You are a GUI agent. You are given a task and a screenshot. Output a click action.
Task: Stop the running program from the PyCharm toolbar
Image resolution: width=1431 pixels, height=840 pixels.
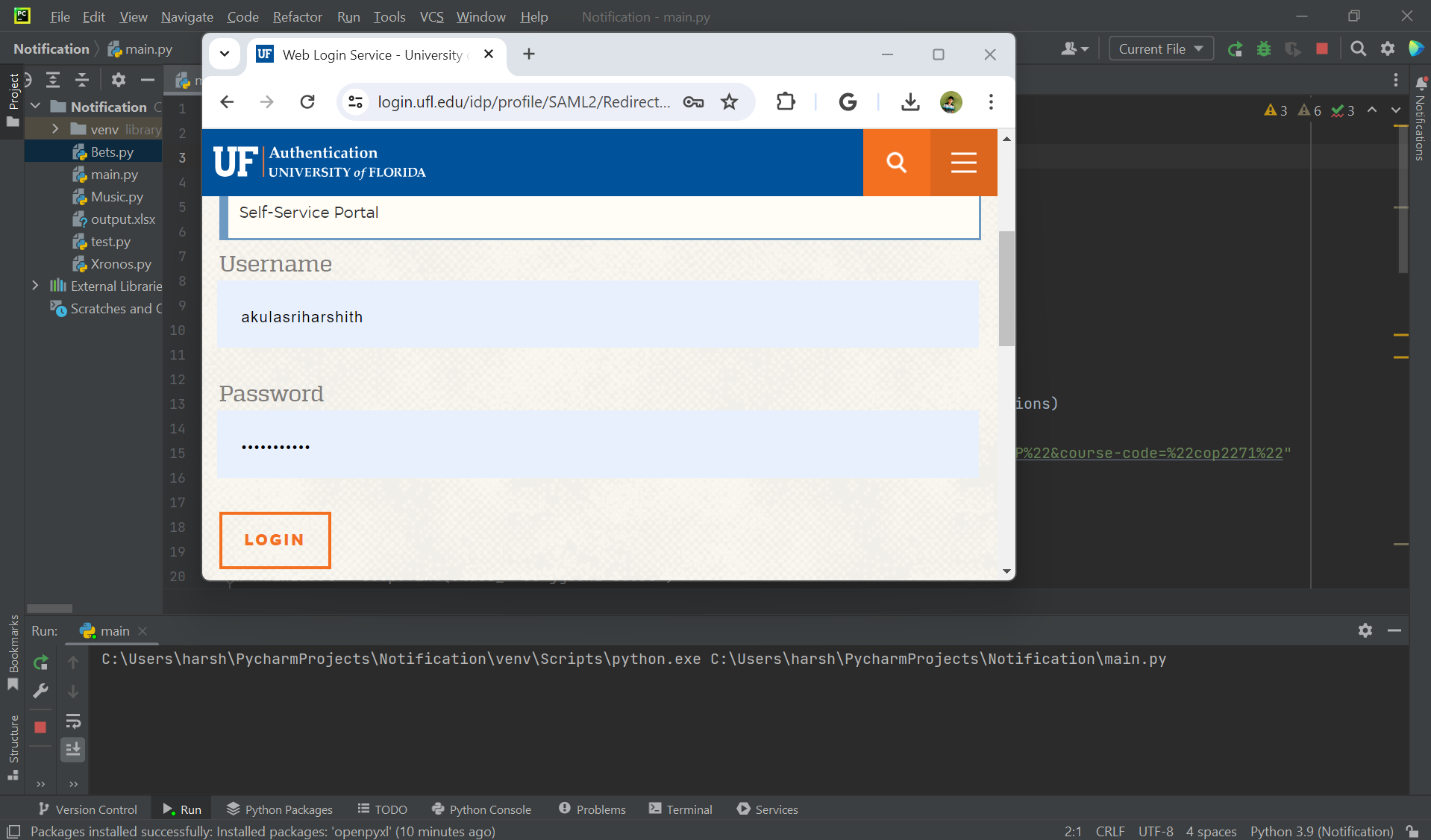(x=1322, y=49)
